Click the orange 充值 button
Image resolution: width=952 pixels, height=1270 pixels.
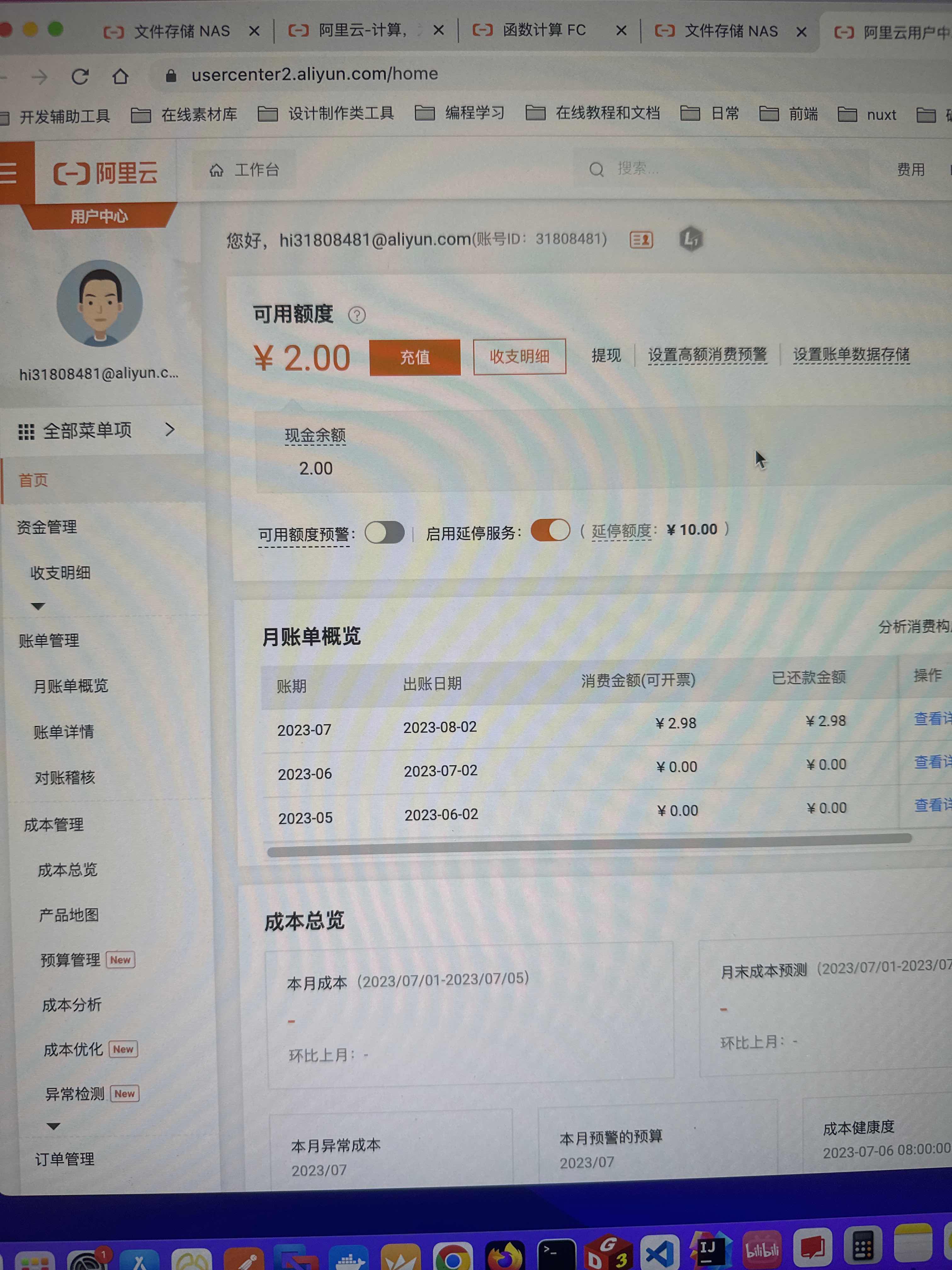415,357
